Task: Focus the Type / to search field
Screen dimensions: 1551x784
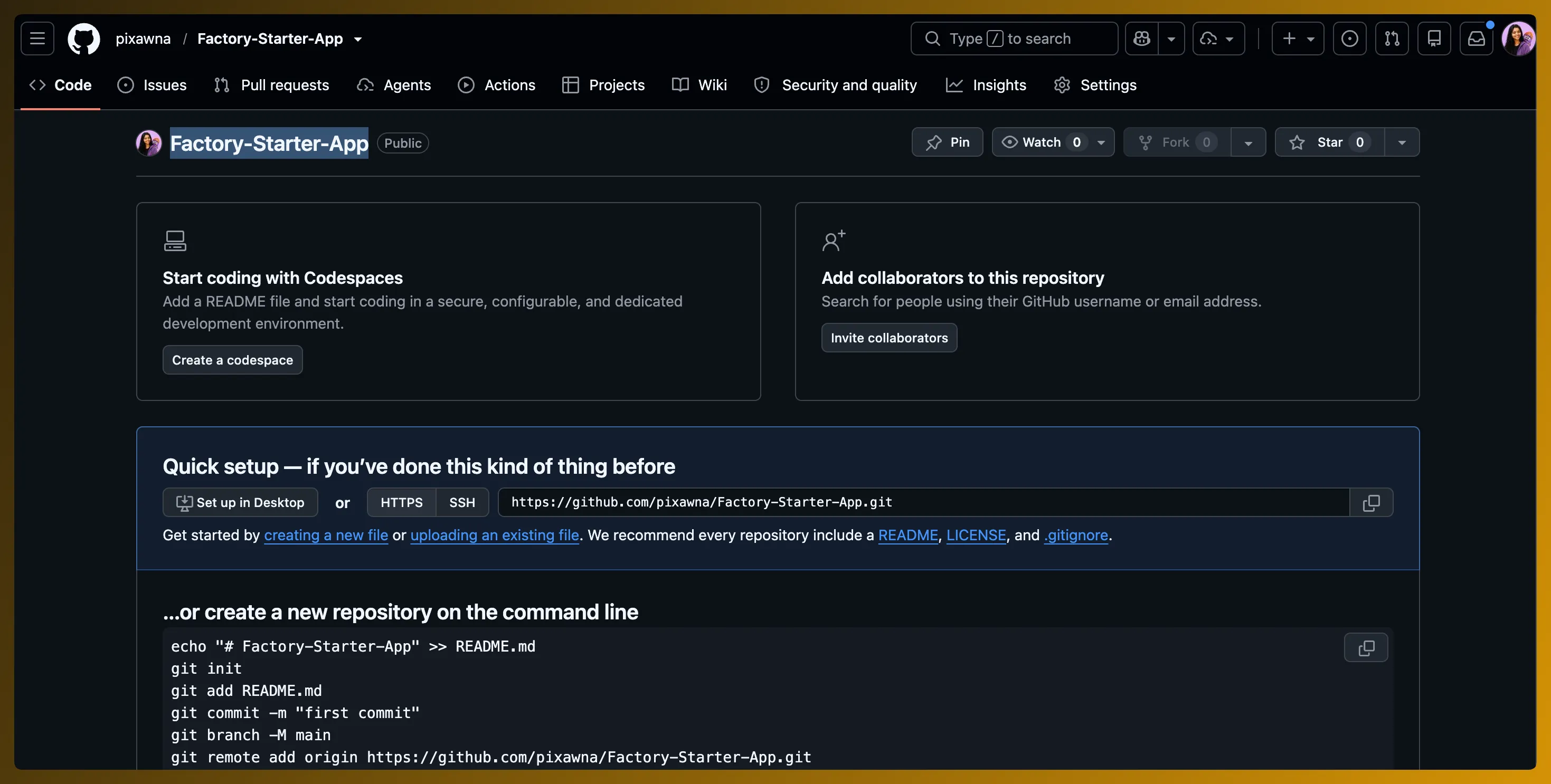Action: (1014, 39)
